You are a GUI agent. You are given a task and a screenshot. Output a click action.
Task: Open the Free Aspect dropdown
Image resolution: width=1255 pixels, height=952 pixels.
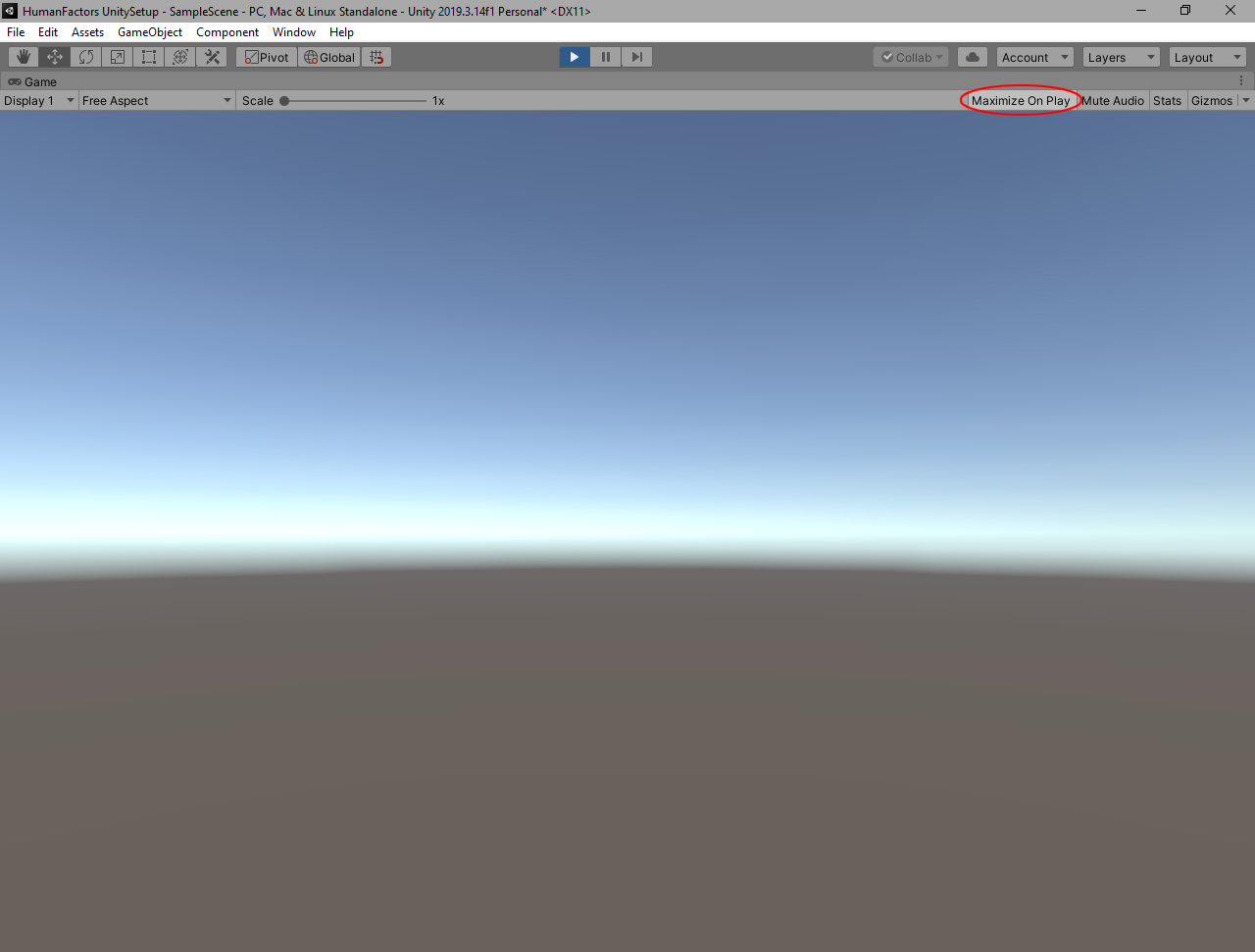click(x=157, y=100)
